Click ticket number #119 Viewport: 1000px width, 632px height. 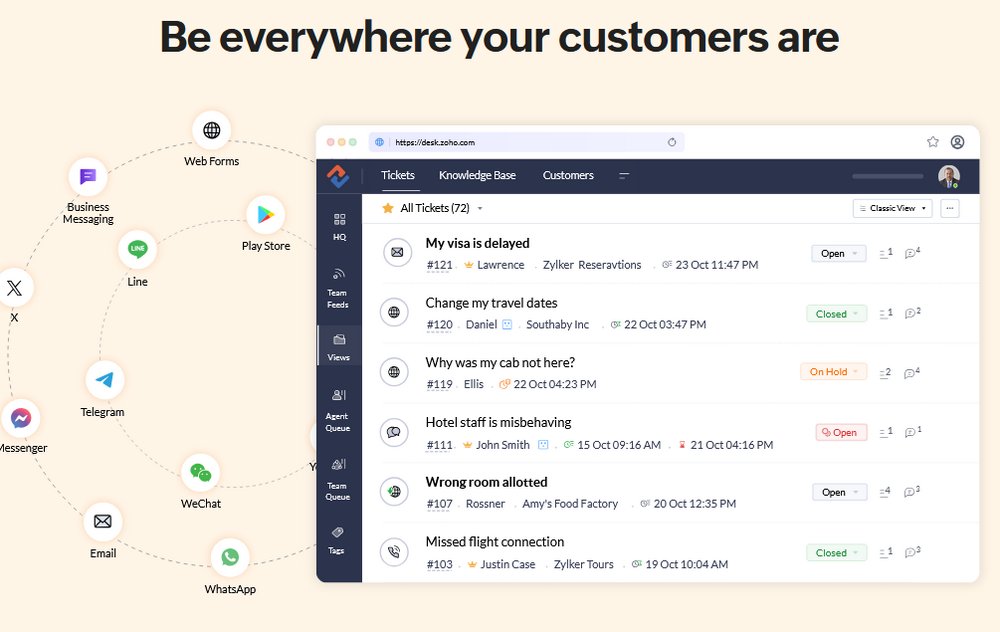coord(439,385)
